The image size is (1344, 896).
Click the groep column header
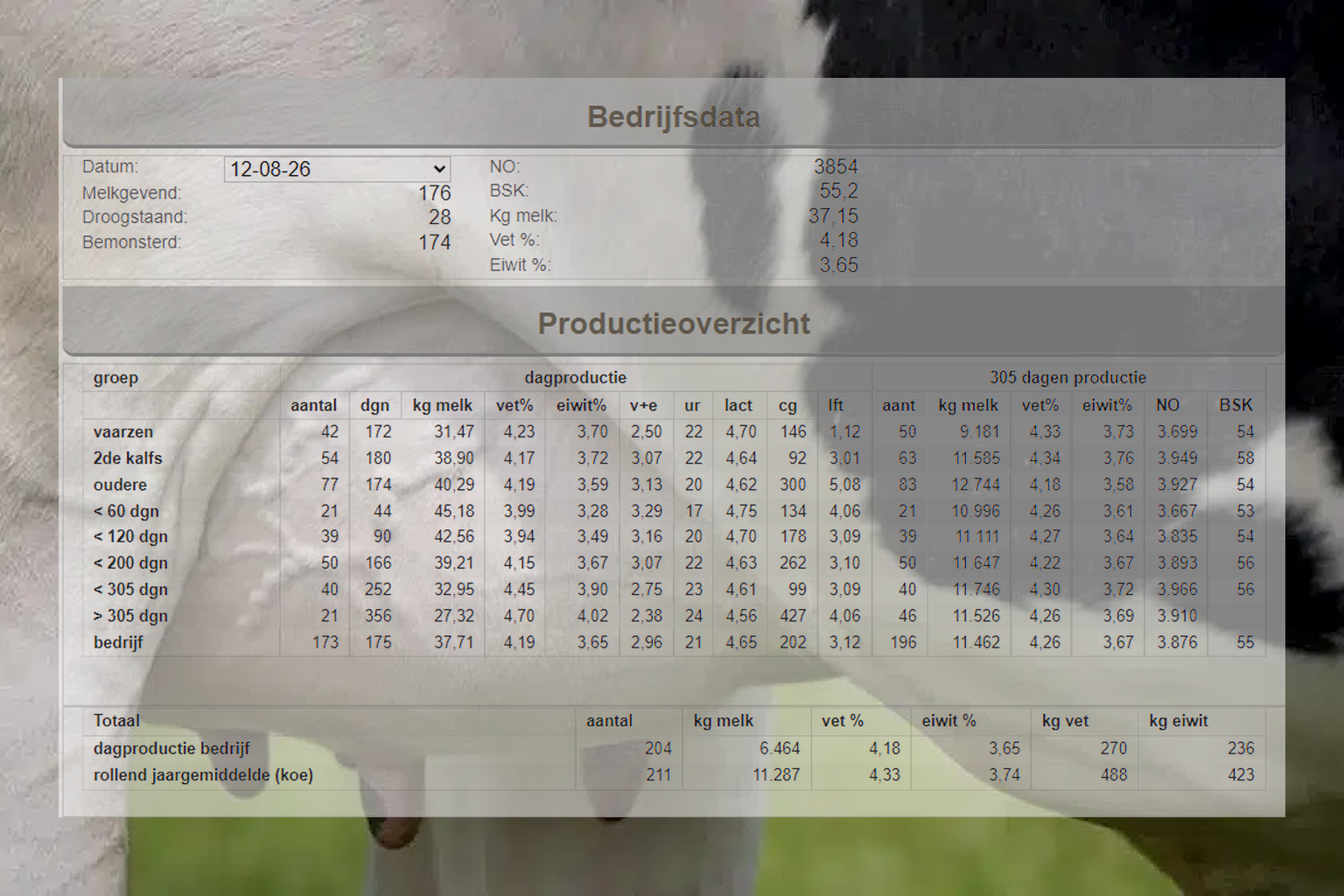coord(115,378)
